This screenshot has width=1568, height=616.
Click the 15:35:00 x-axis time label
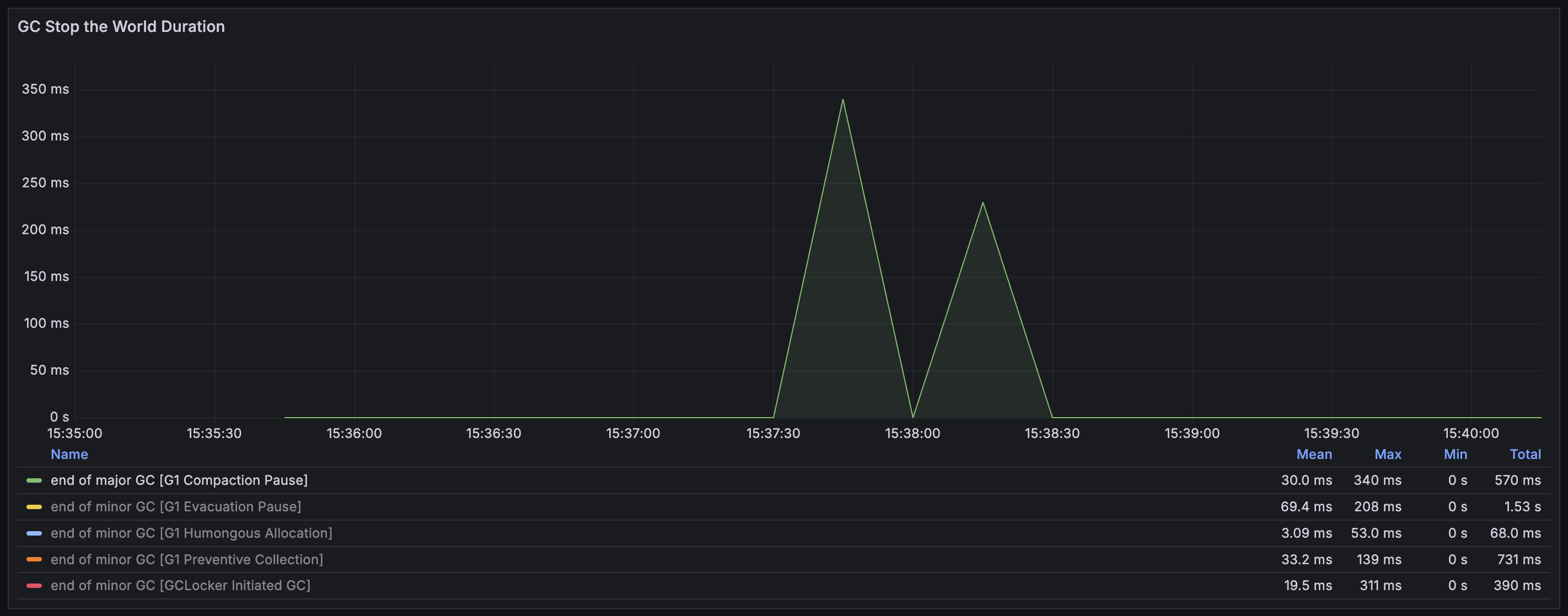click(75, 434)
